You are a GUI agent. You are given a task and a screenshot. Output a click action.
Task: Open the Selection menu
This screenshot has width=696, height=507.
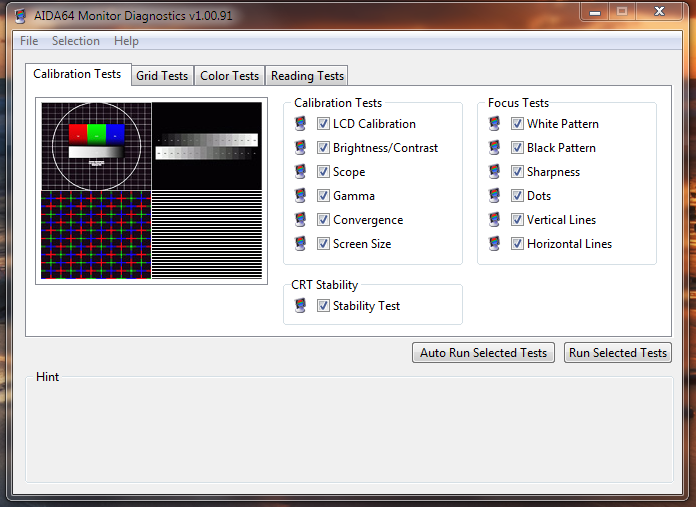pos(75,41)
